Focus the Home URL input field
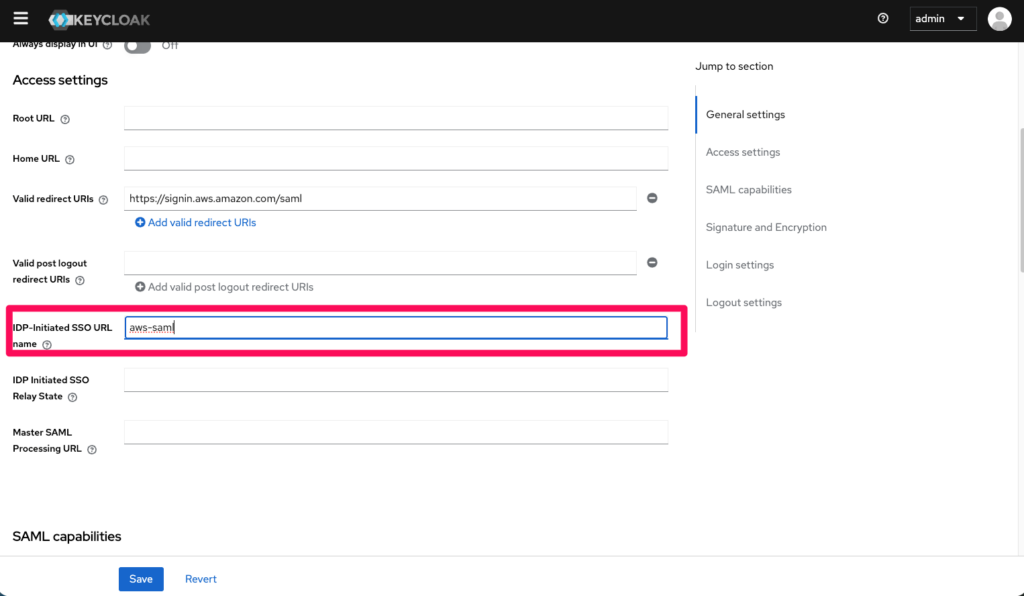 pos(395,158)
